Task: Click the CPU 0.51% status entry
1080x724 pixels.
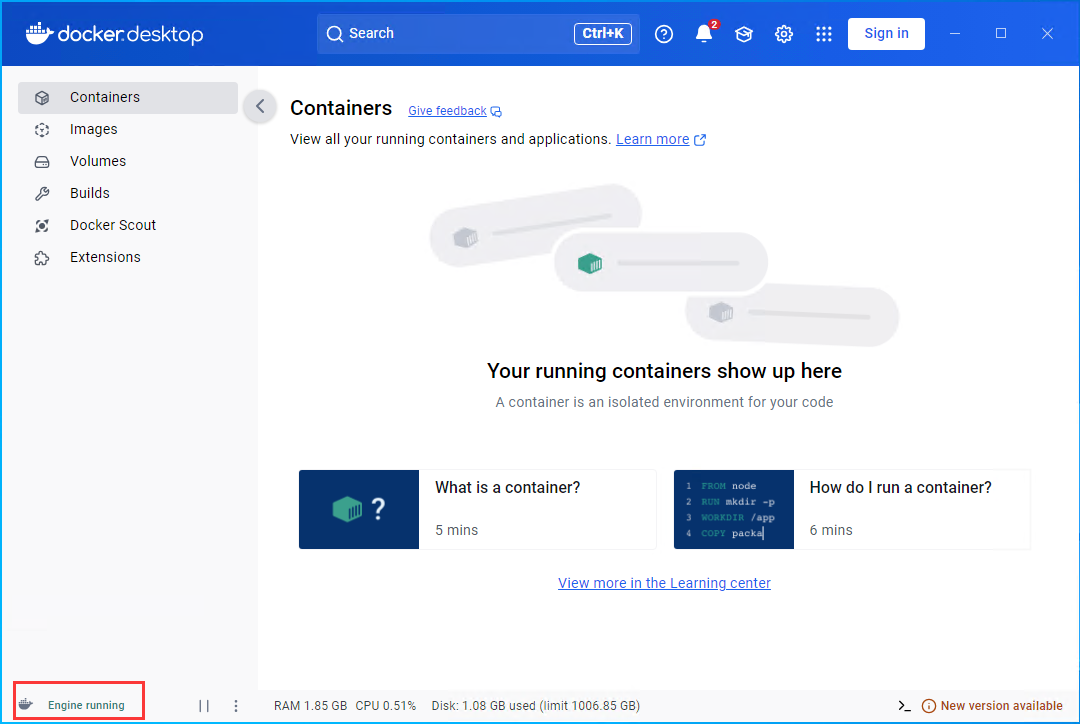Action: tap(386, 705)
